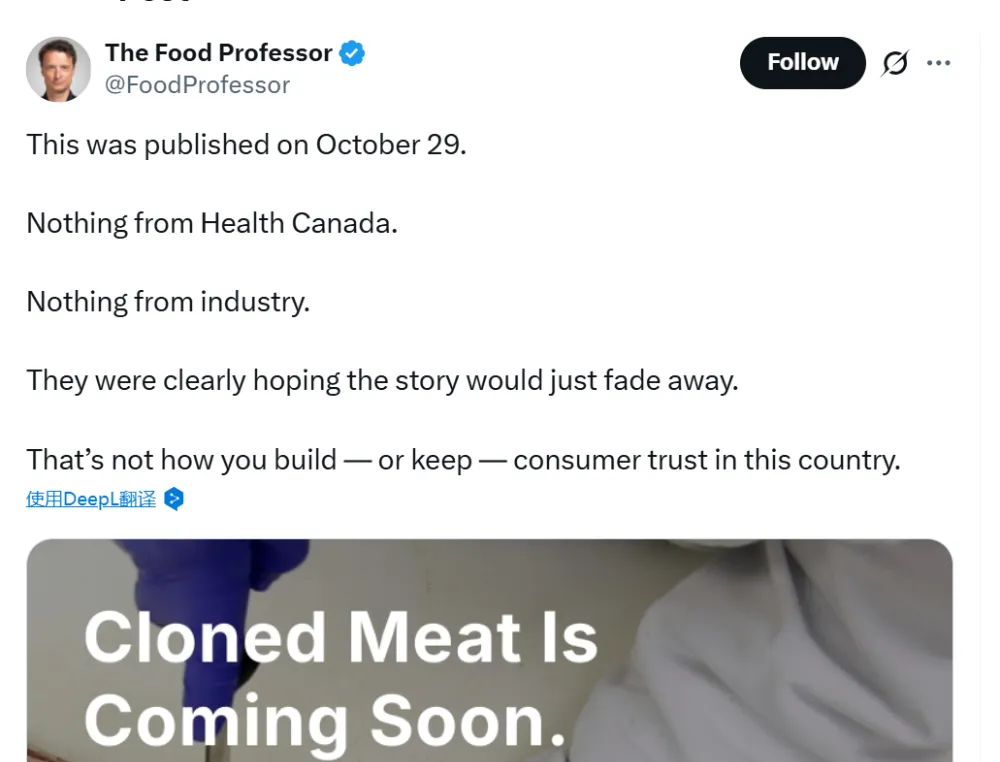Click The Food Professor's profile avatar
This screenshot has height=762, width=1000.
(58, 69)
